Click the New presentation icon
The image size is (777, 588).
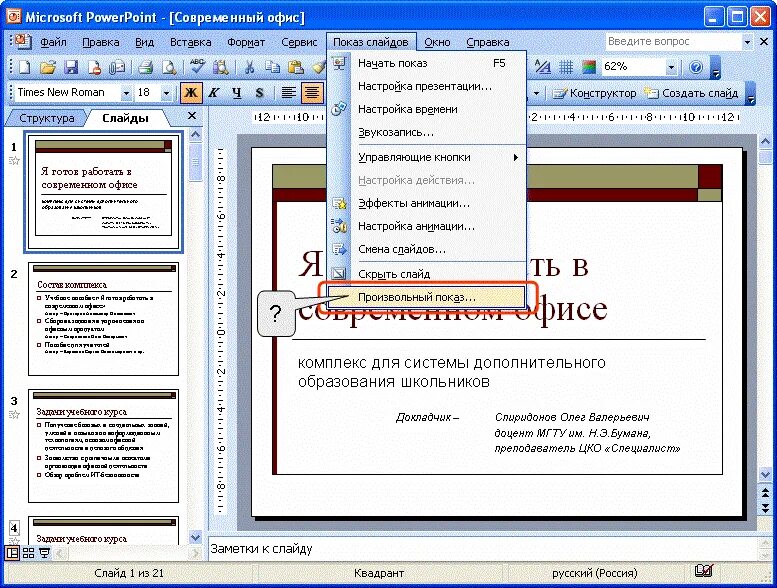pos(24,67)
